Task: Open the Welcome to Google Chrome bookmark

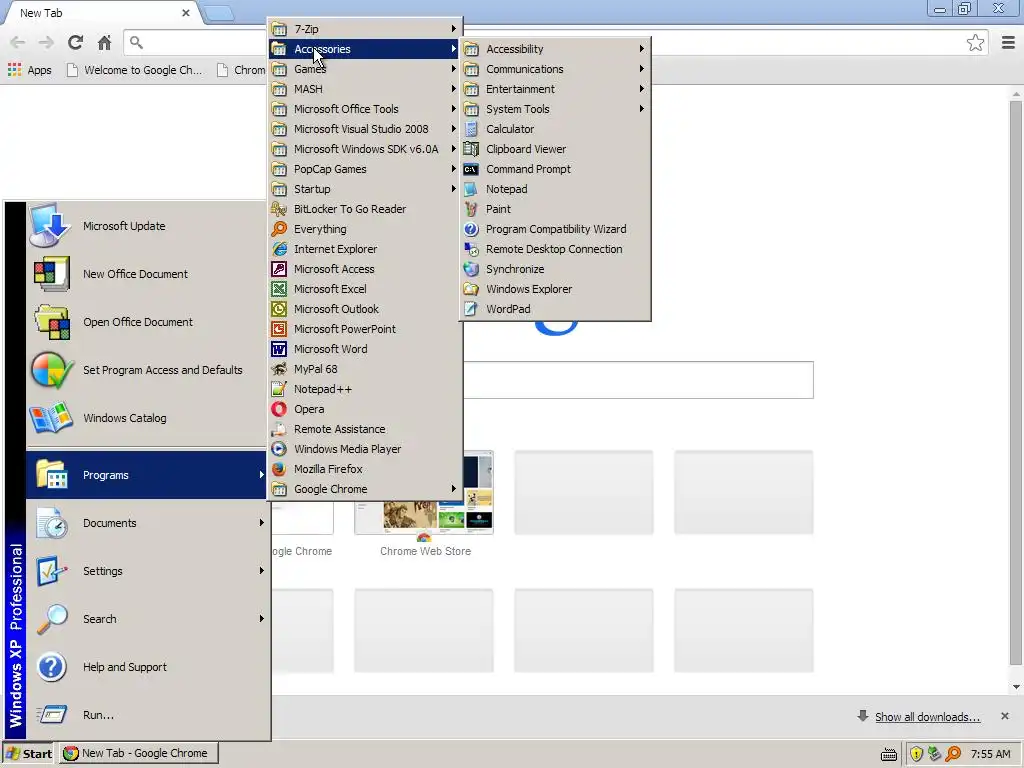Action: [x=135, y=70]
